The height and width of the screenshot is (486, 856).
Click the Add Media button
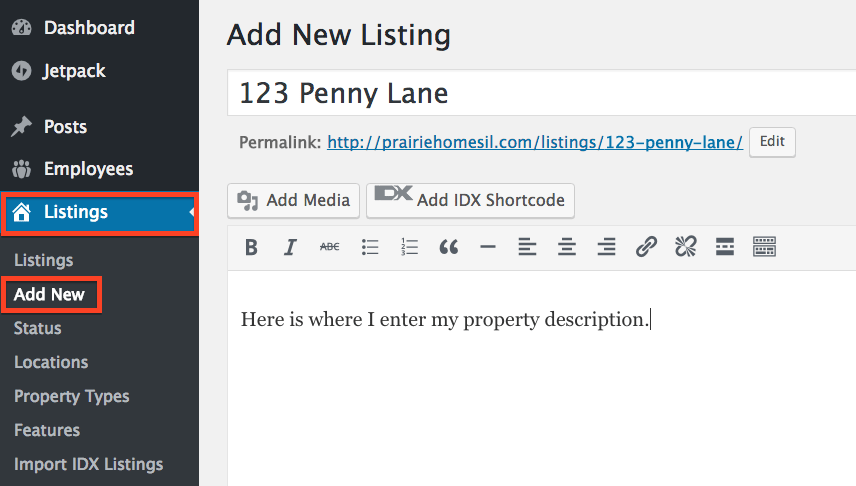coord(294,200)
